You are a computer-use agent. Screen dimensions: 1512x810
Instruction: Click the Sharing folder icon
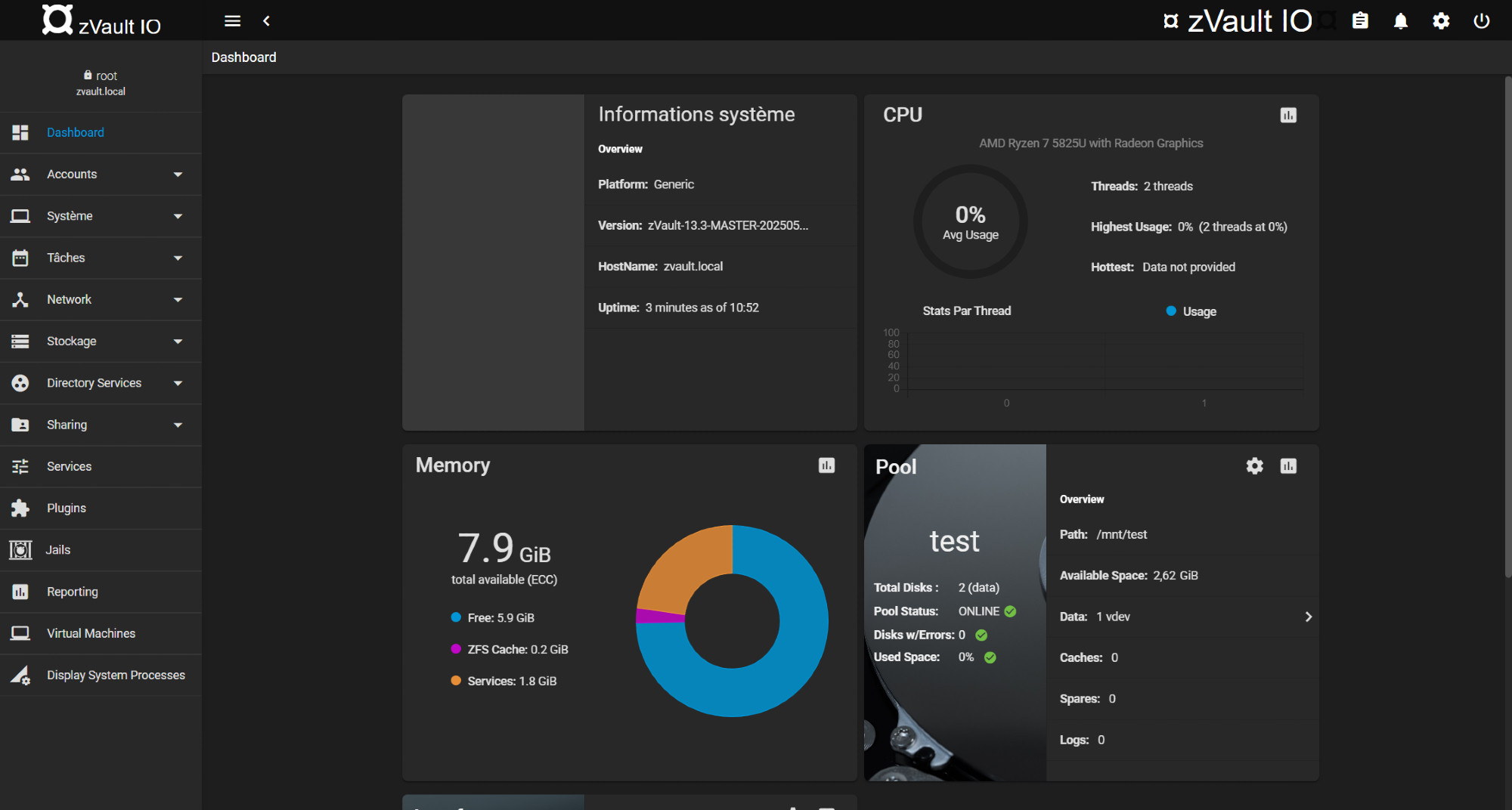20,425
